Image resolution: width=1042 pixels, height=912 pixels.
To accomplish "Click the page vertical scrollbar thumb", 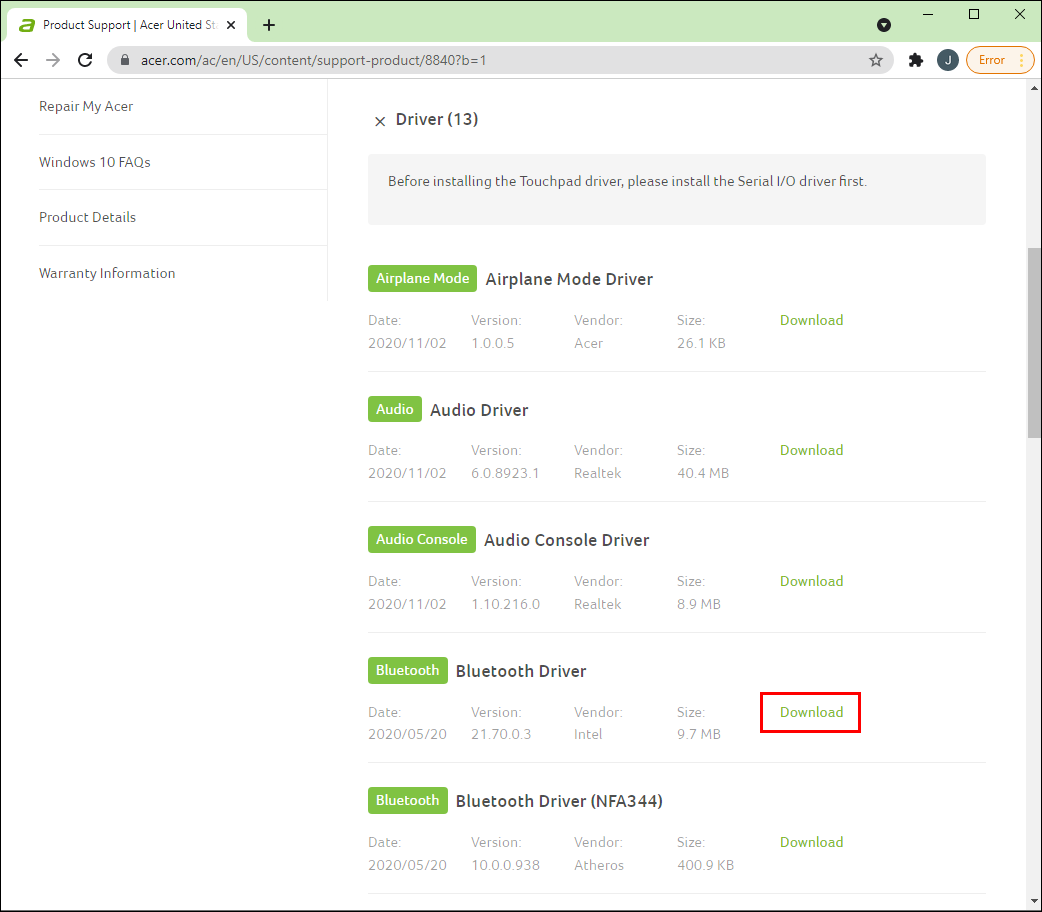I will pos(1034,343).
